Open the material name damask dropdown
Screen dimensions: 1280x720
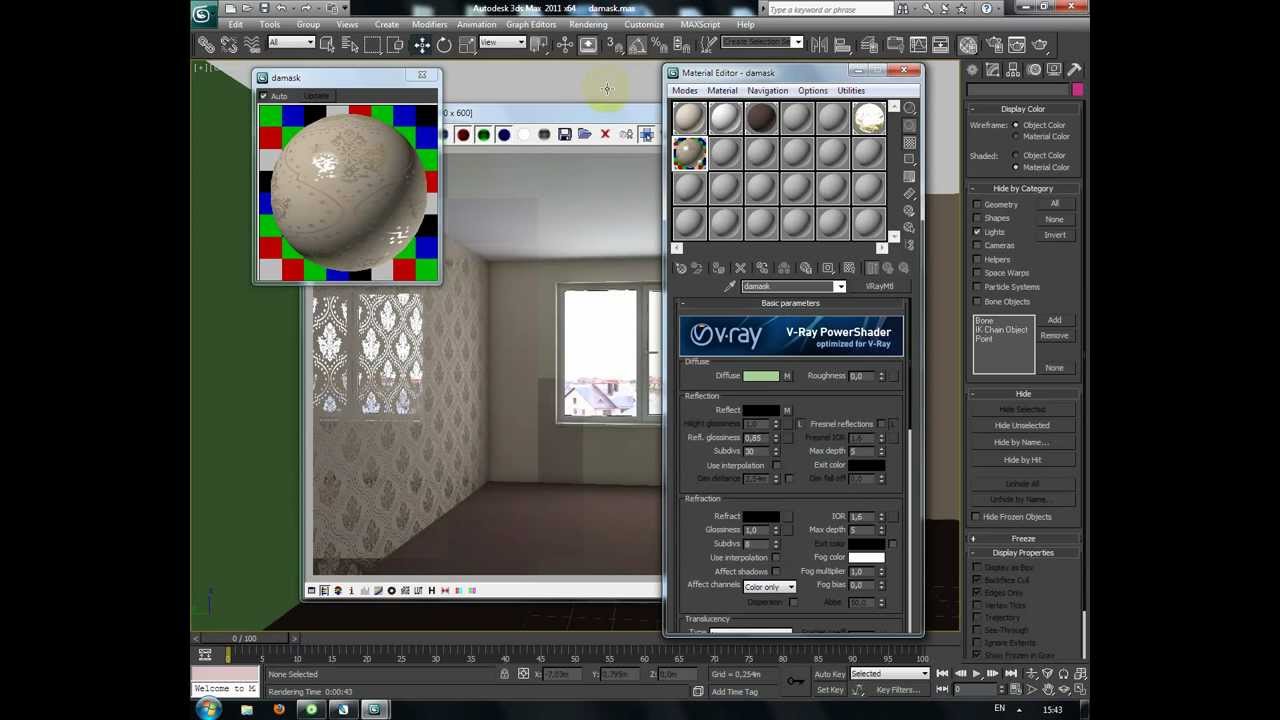tap(840, 287)
